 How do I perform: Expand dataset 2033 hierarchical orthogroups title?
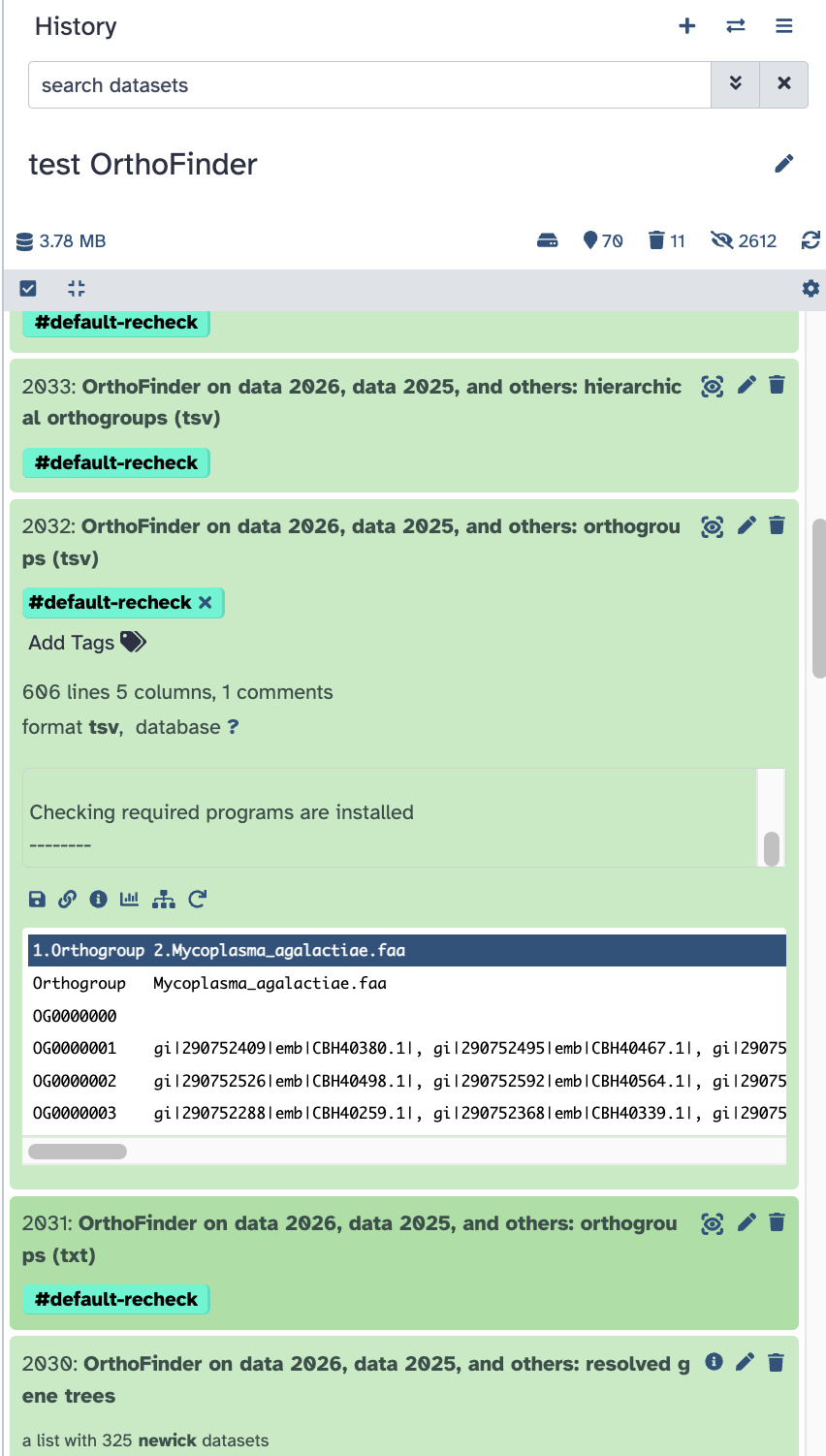(352, 402)
